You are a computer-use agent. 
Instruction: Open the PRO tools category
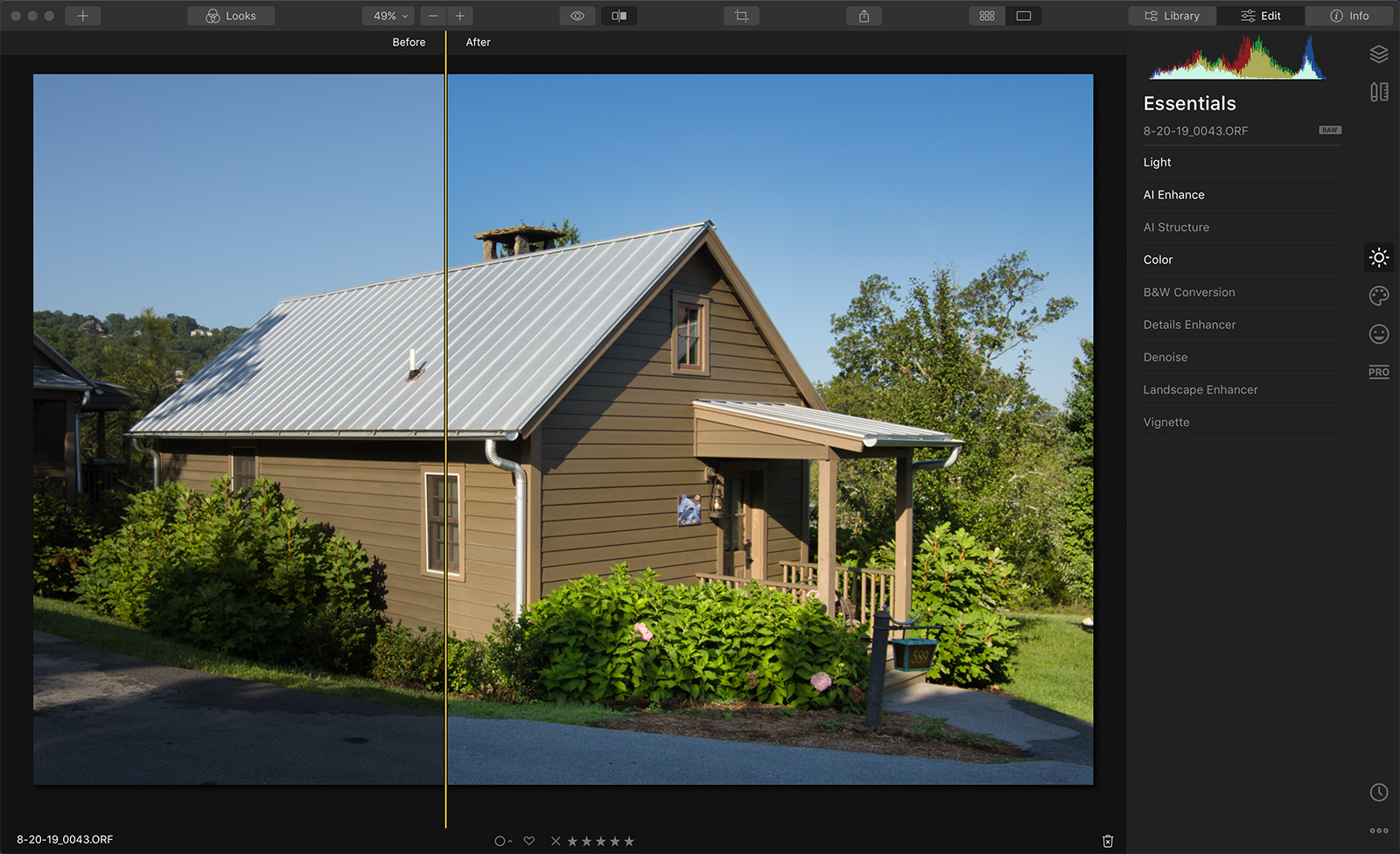click(x=1379, y=372)
